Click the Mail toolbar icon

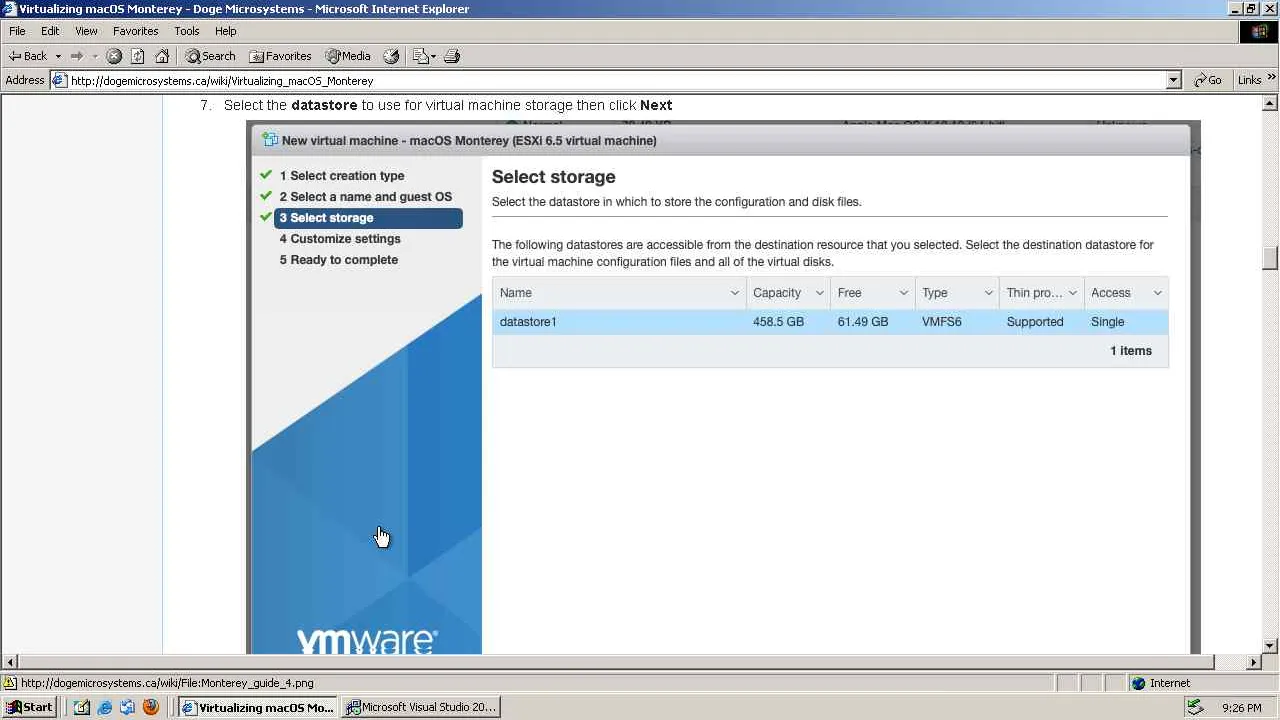pyautogui.click(x=423, y=56)
